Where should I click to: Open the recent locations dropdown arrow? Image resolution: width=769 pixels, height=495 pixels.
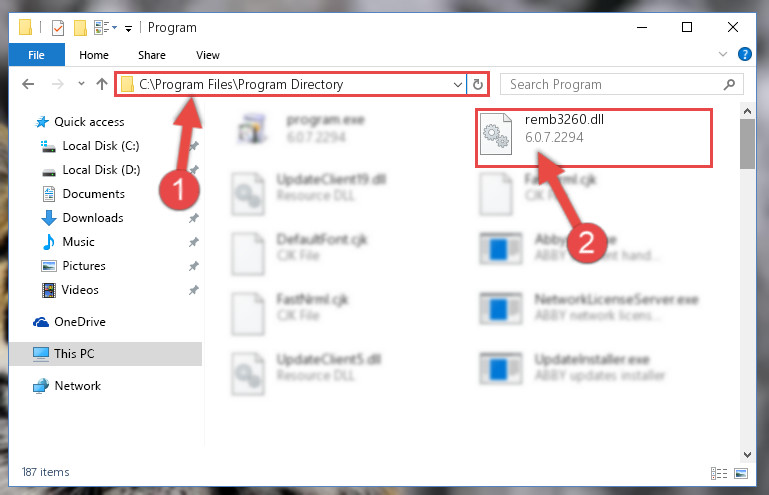(x=81, y=84)
